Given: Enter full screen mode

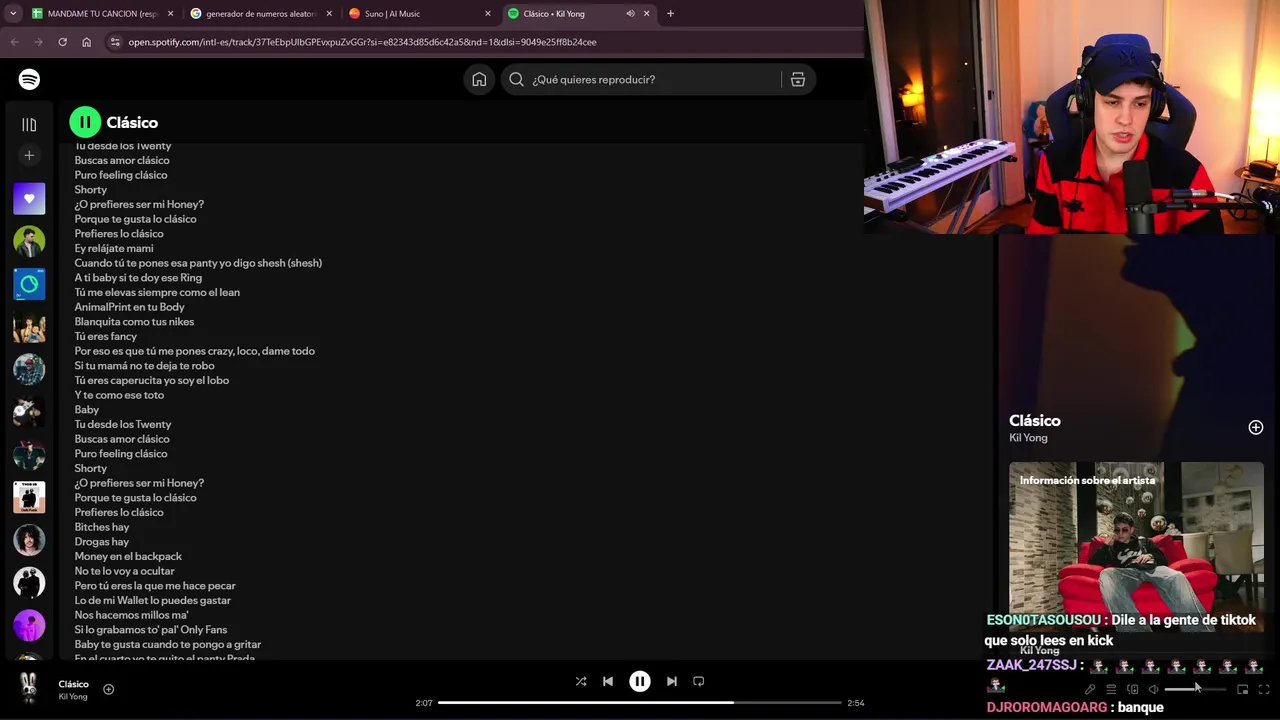Looking at the screenshot, I should pos(1264,689).
